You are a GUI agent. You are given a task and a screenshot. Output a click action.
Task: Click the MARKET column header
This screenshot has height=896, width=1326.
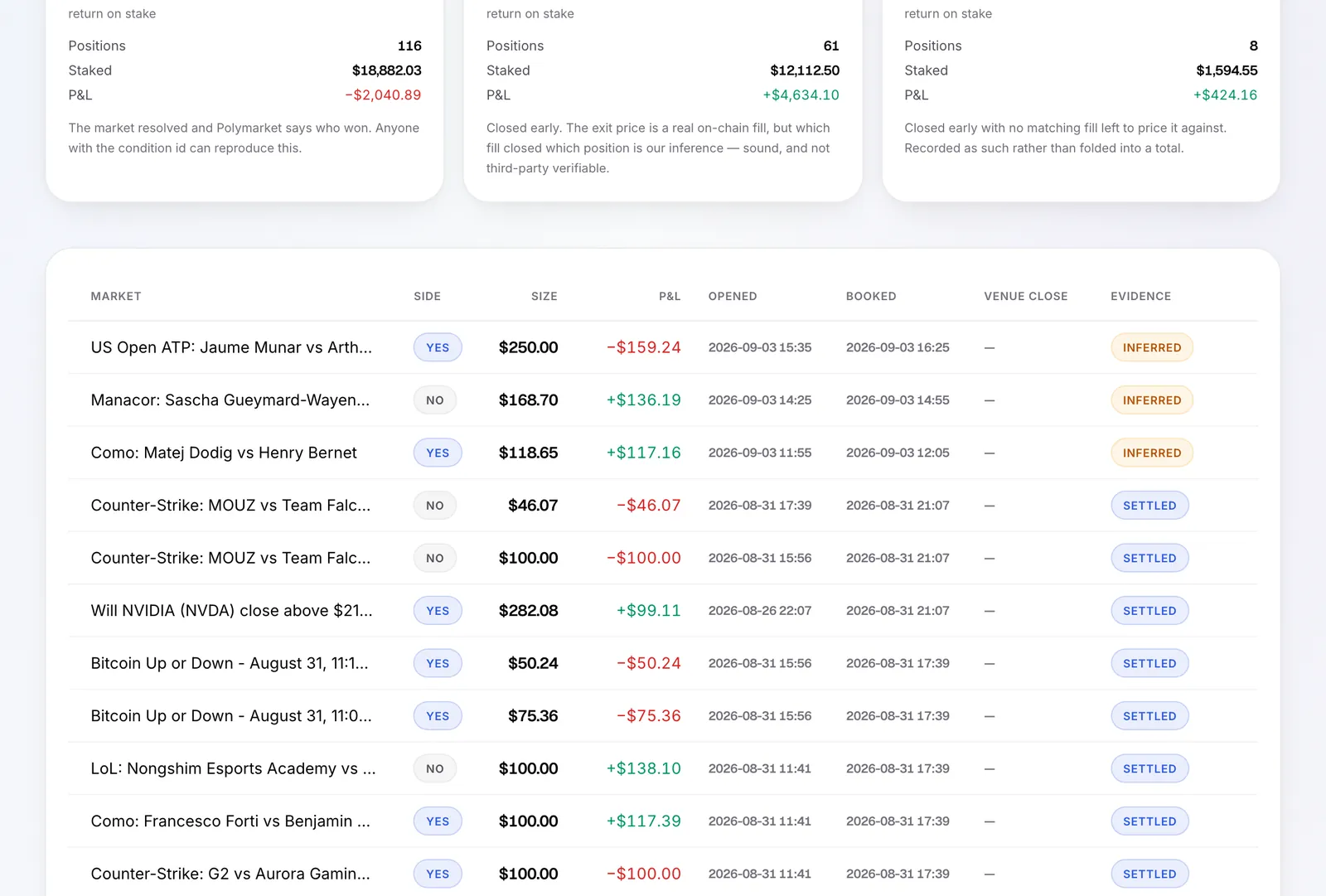point(116,296)
